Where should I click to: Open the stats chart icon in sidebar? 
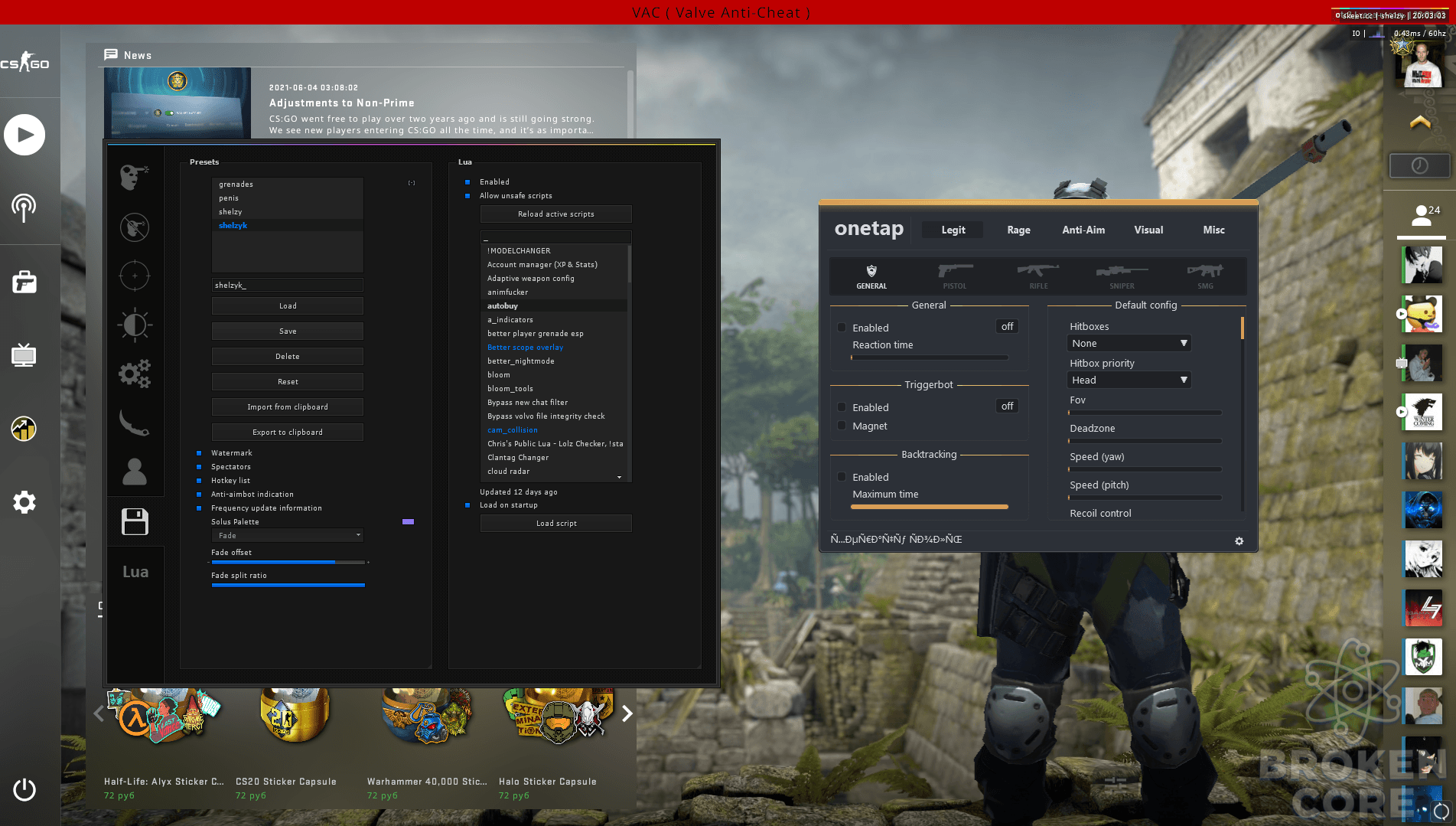(x=24, y=429)
